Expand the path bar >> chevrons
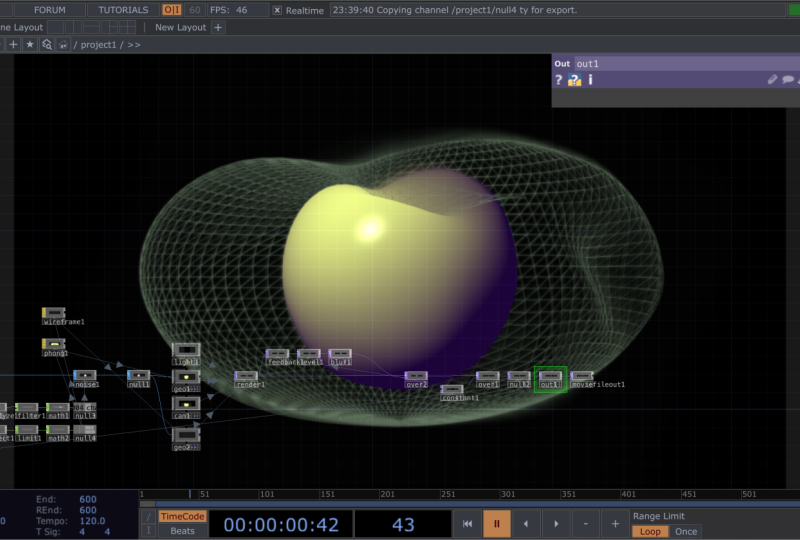This screenshot has width=800, height=540. (x=134, y=45)
